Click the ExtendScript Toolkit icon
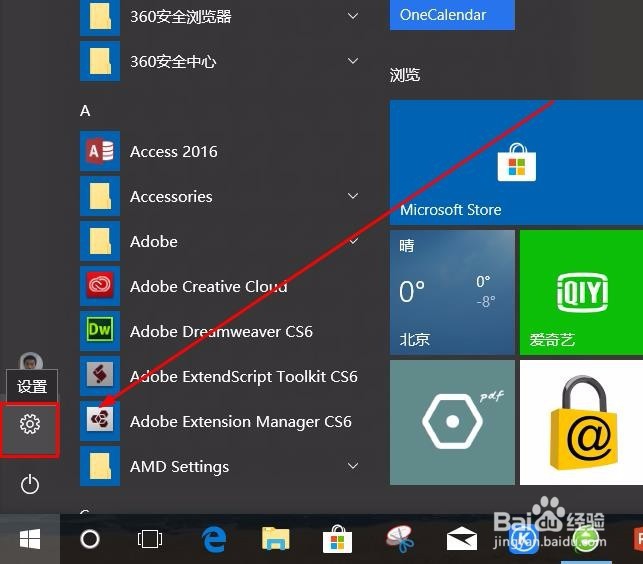The width and height of the screenshot is (643, 564). 100,376
